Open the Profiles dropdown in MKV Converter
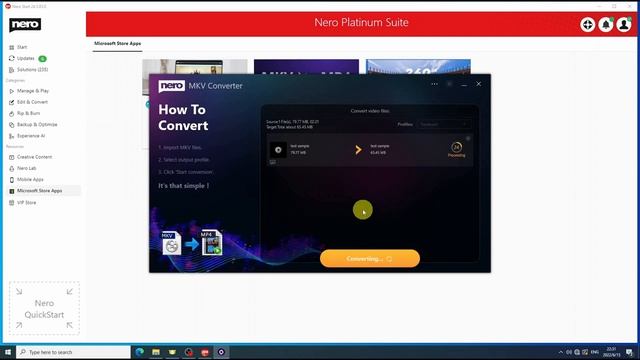640x360 pixels. (444, 124)
